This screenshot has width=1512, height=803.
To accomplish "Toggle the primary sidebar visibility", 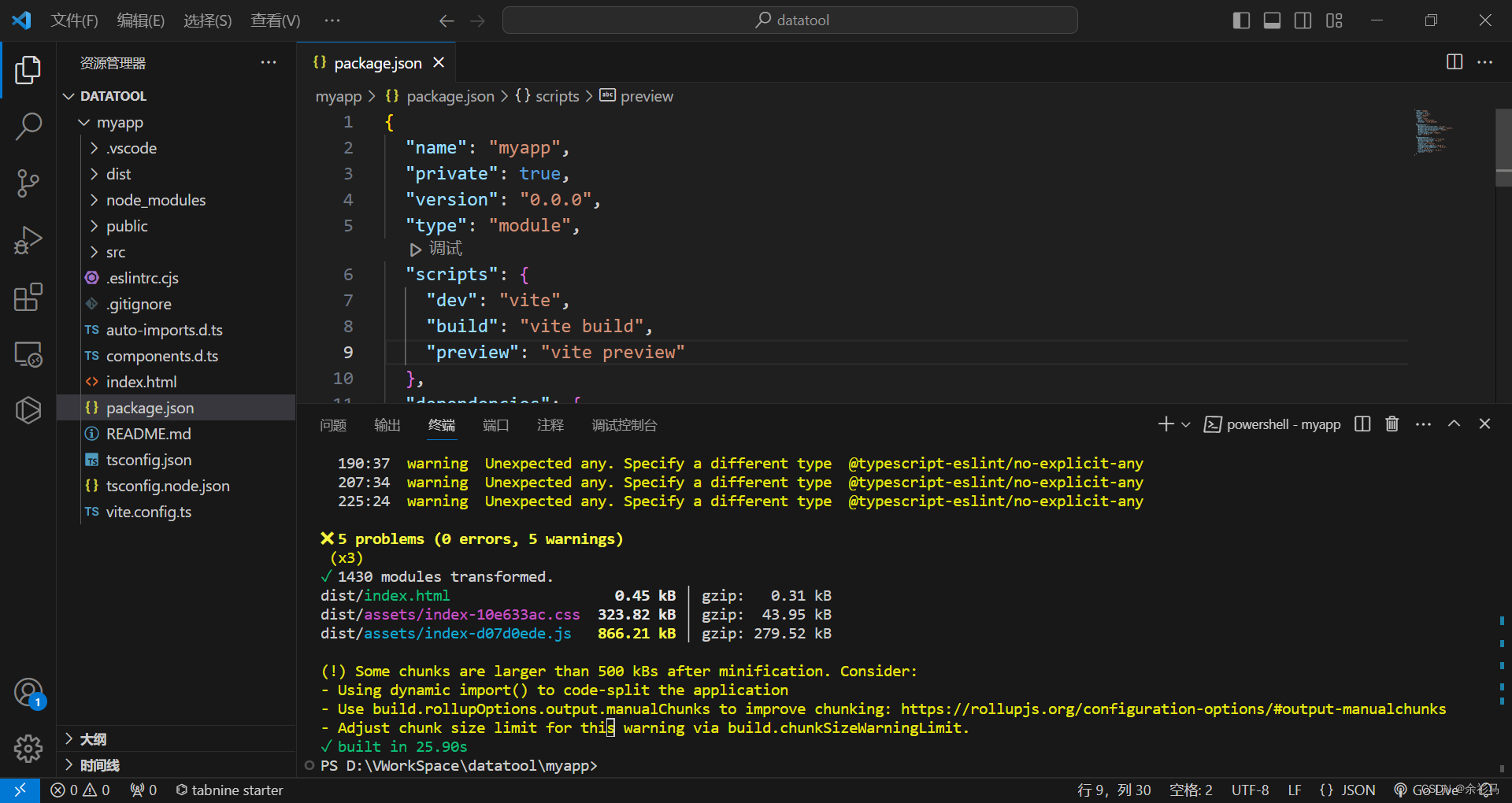I will tap(1241, 20).
